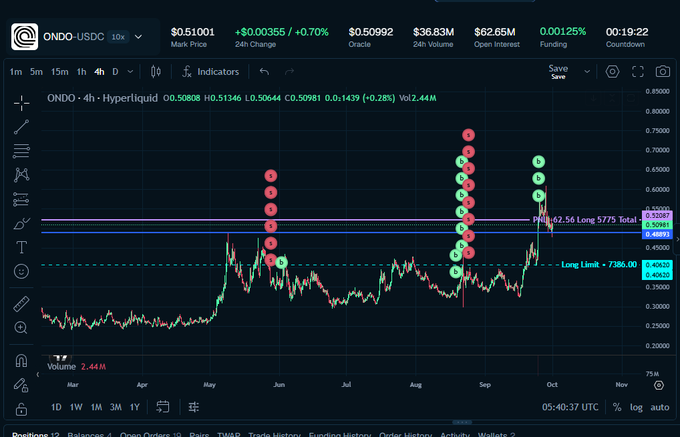Screen dimensions: 680x437
Task: Toggle the magnet snap mode
Action: coord(21,361)
